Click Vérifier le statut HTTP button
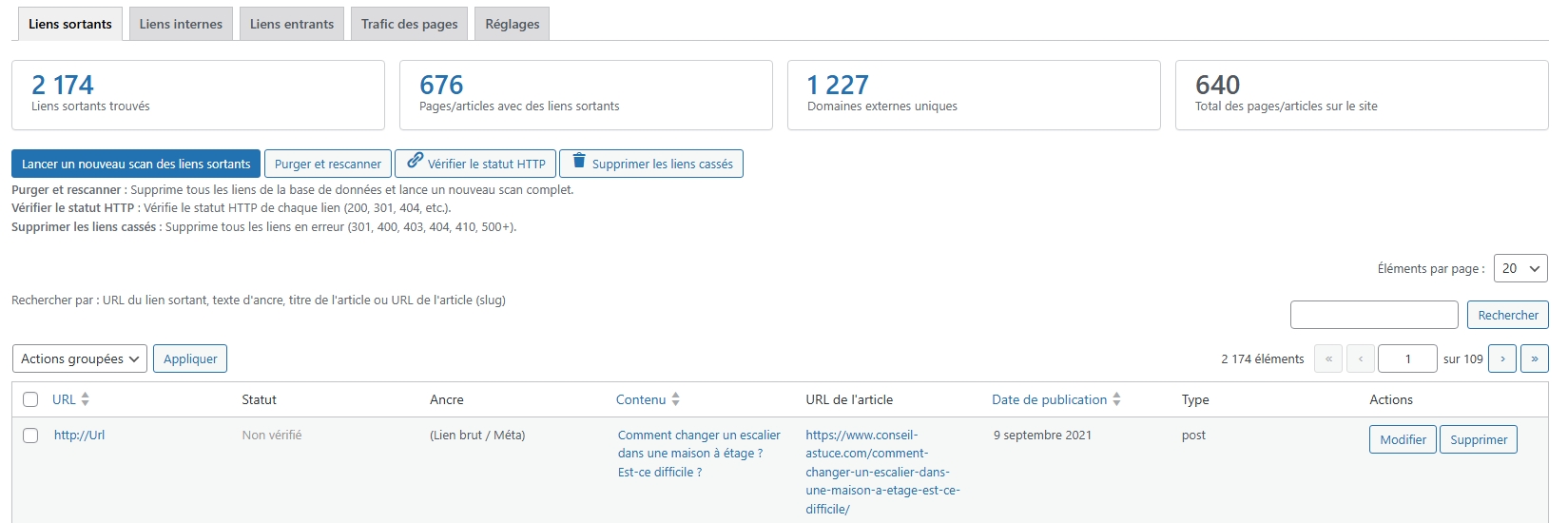Screen dimensions: 1568x523 pos(475,164)
